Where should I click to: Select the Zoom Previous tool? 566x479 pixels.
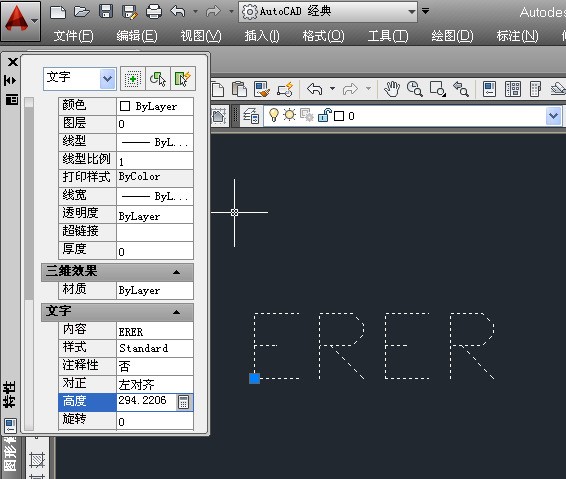pos(461,89)
